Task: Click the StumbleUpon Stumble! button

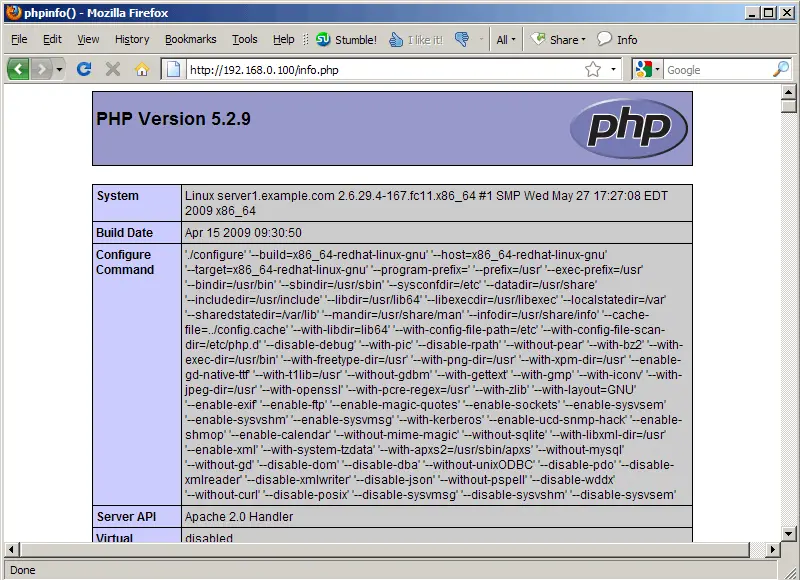Action: coord(346,39)
